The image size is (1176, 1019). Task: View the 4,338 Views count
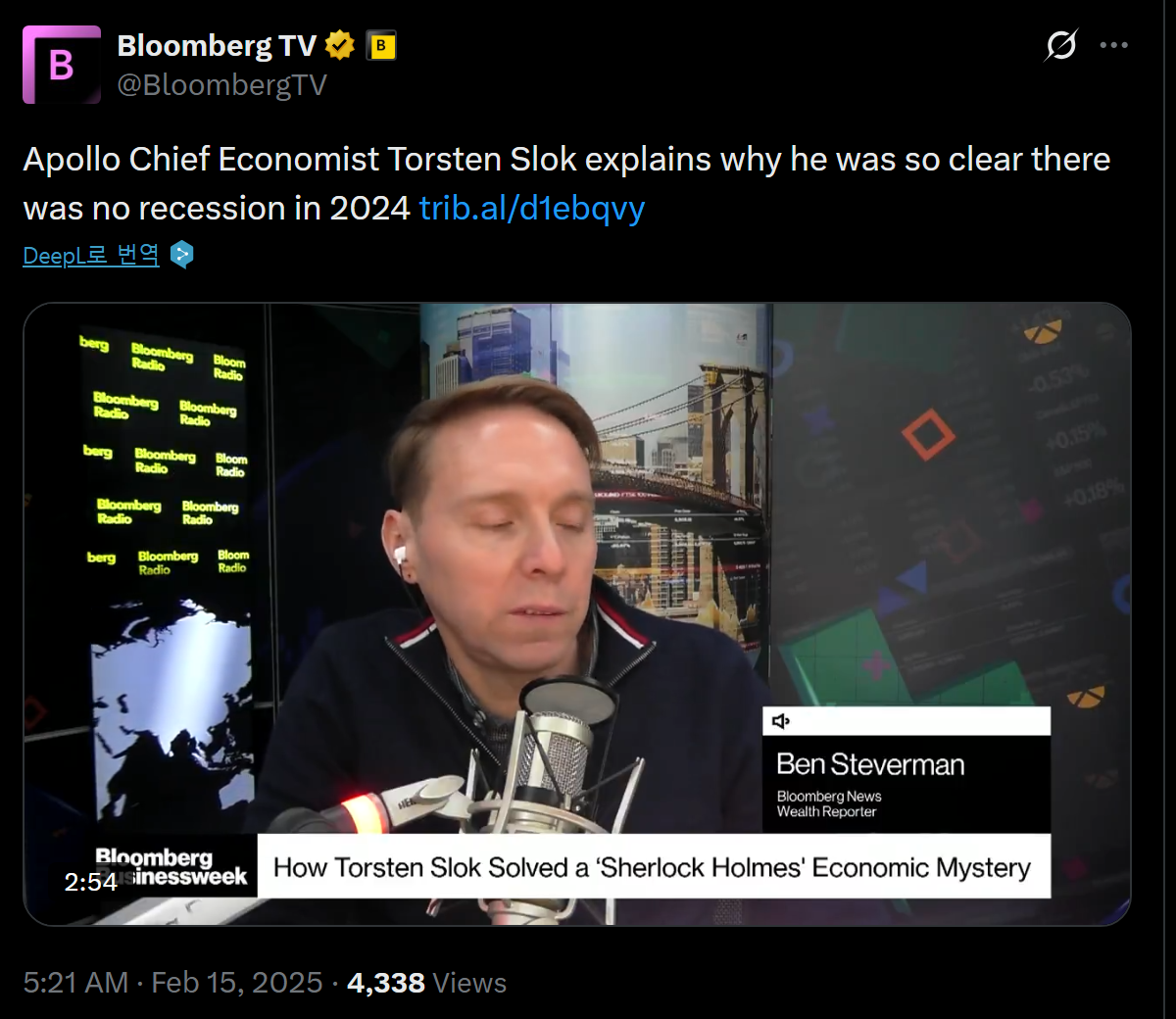coord(427,983)
